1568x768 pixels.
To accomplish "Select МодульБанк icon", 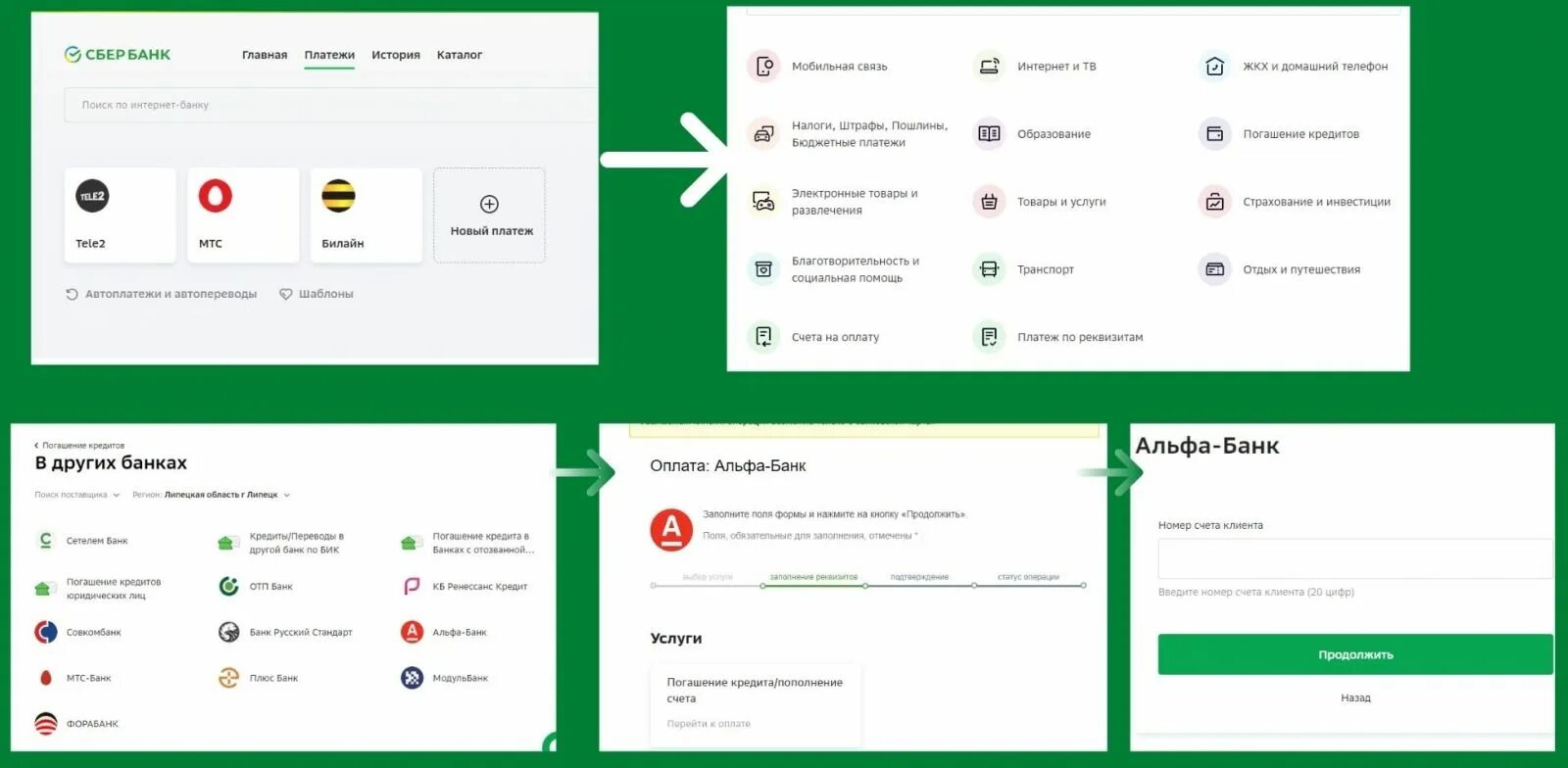I will [412, 678].
